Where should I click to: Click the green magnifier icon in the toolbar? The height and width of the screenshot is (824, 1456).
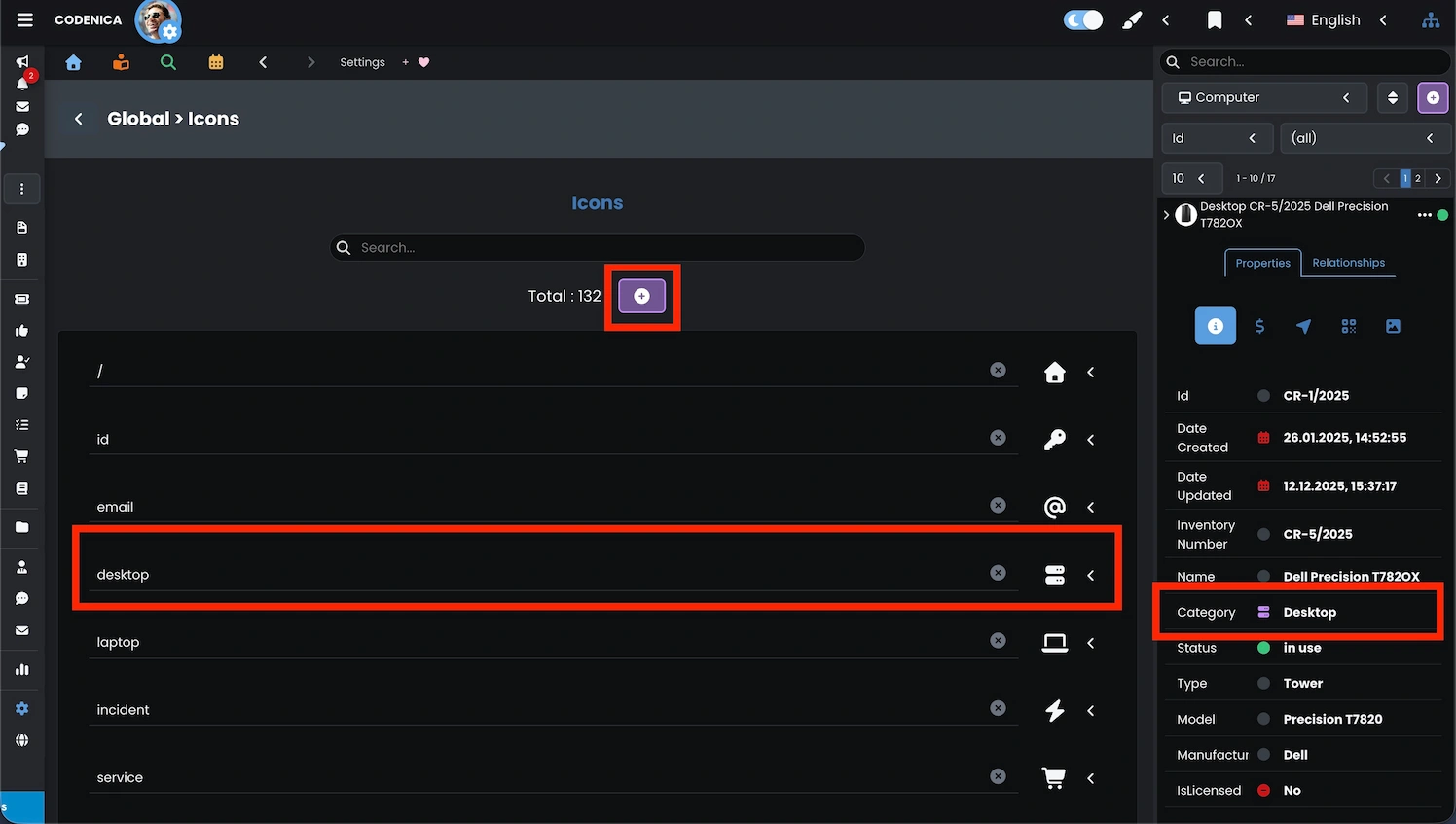[x=167, y=61]
